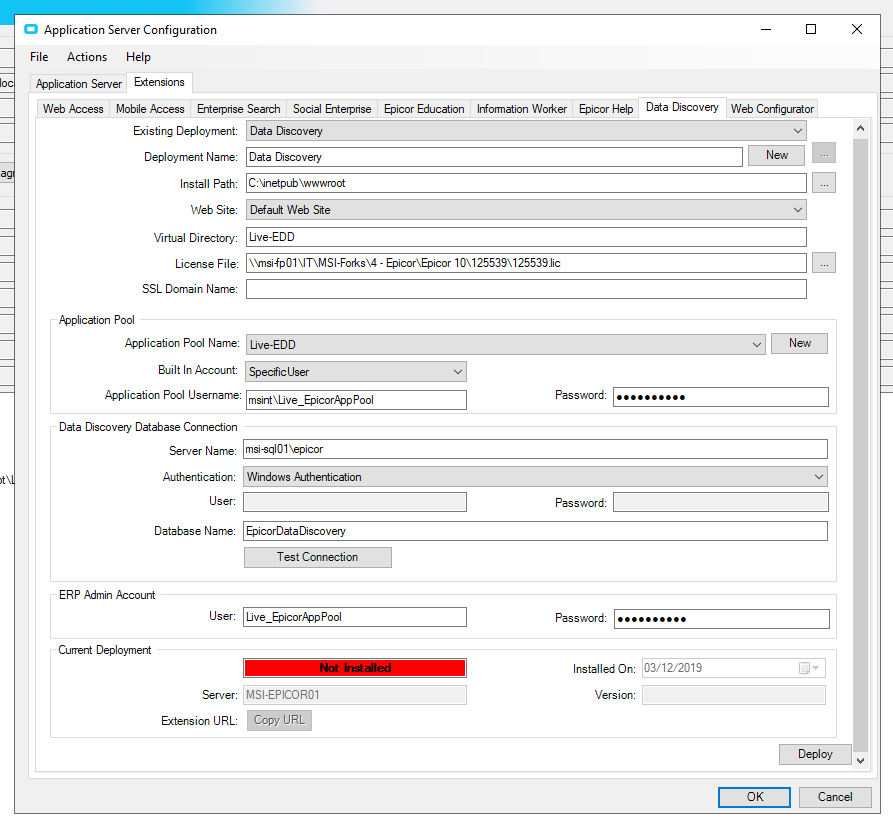Open the Epicor Education tab
Viewport: 893px width, 823px height.
(424, 109)
